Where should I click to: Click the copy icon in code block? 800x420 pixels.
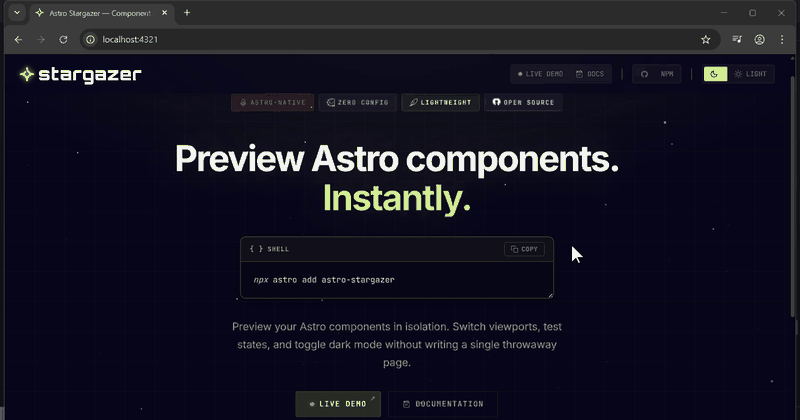[514, 249]
